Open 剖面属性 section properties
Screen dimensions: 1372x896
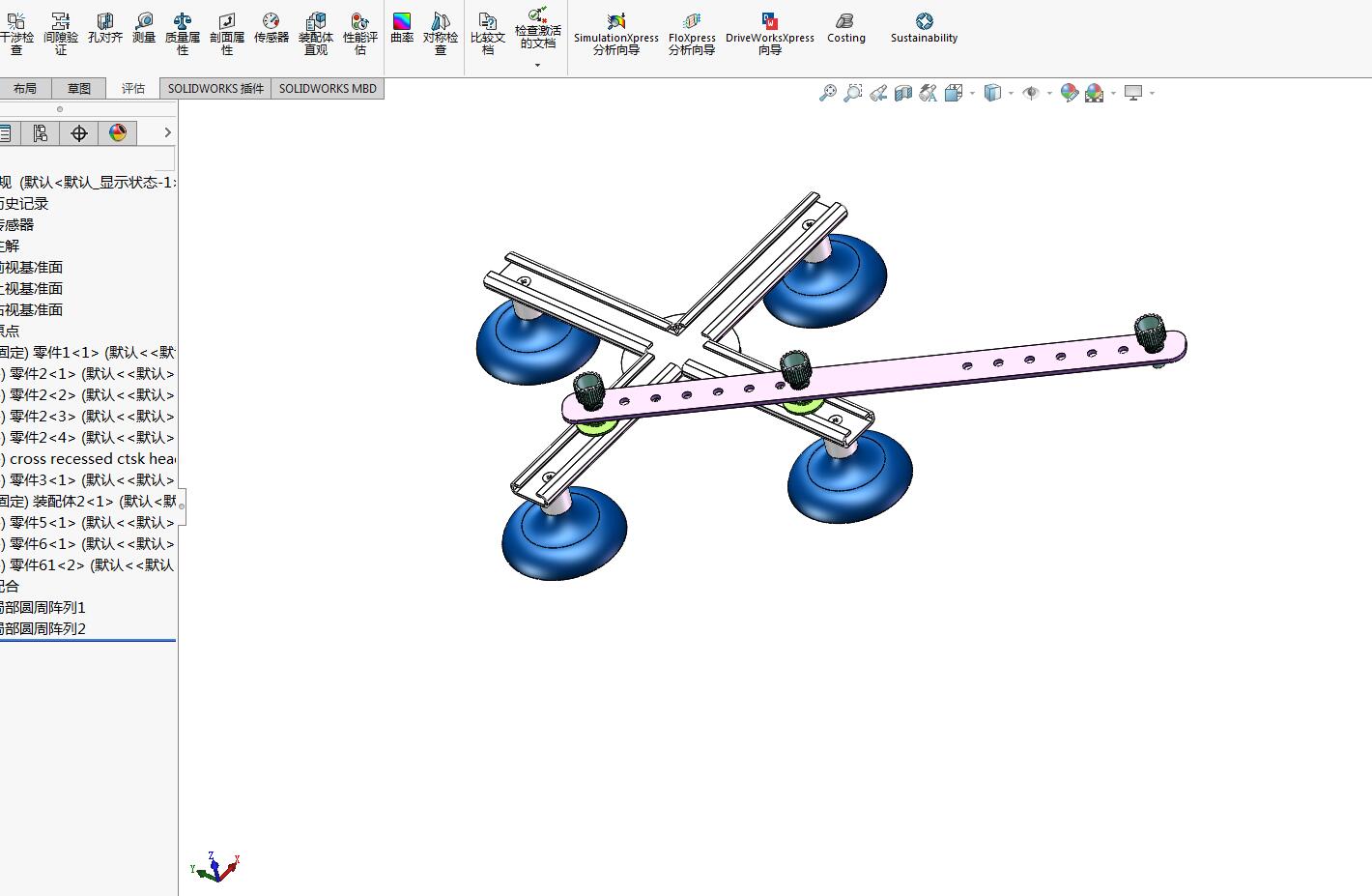pos(227,34)
